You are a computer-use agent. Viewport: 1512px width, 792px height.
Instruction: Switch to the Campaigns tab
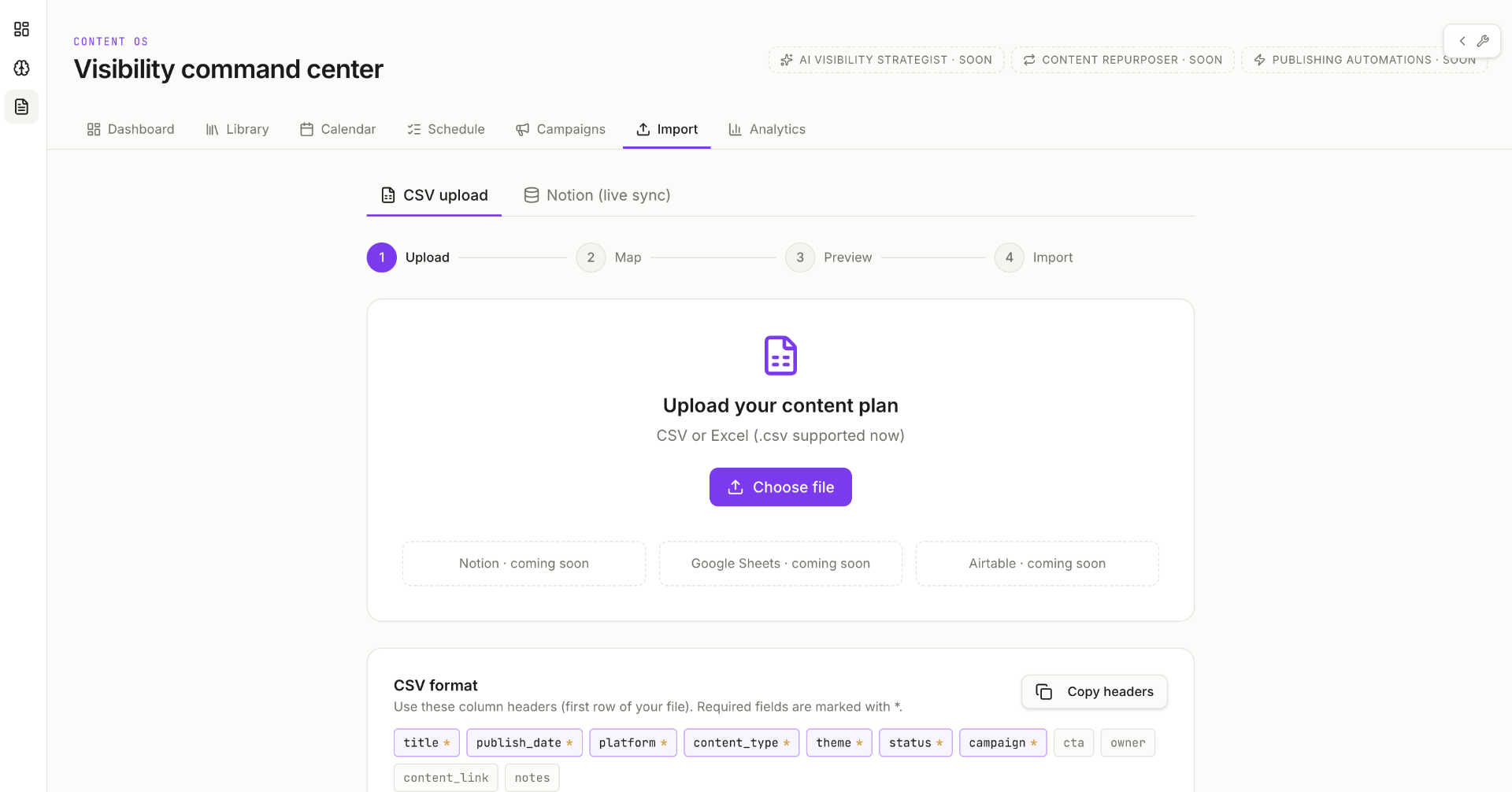point(561,129)
